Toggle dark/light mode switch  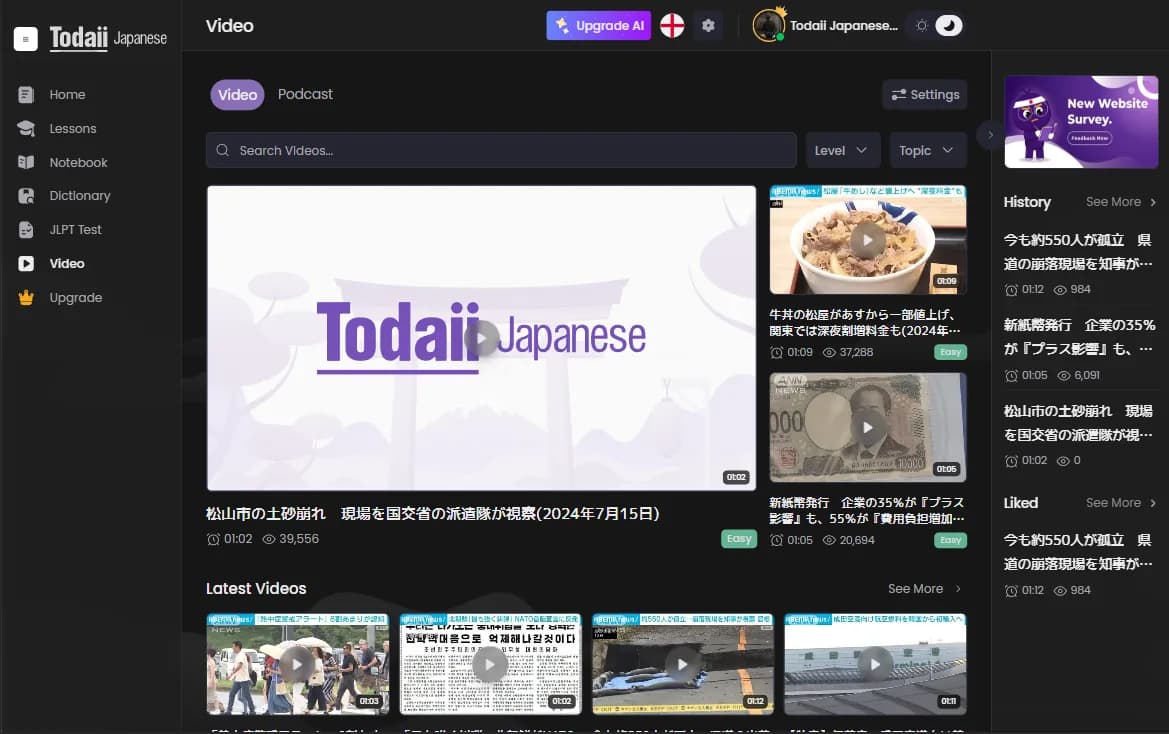point(937,26)
